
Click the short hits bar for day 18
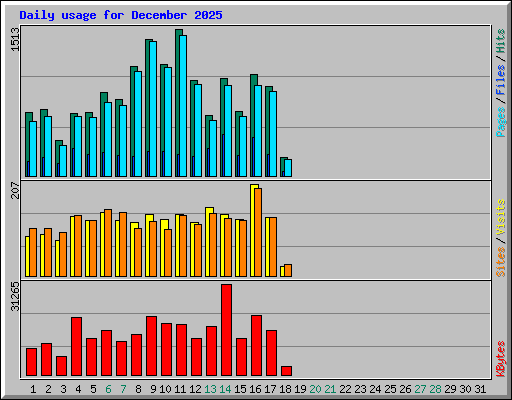click(282, 163)
